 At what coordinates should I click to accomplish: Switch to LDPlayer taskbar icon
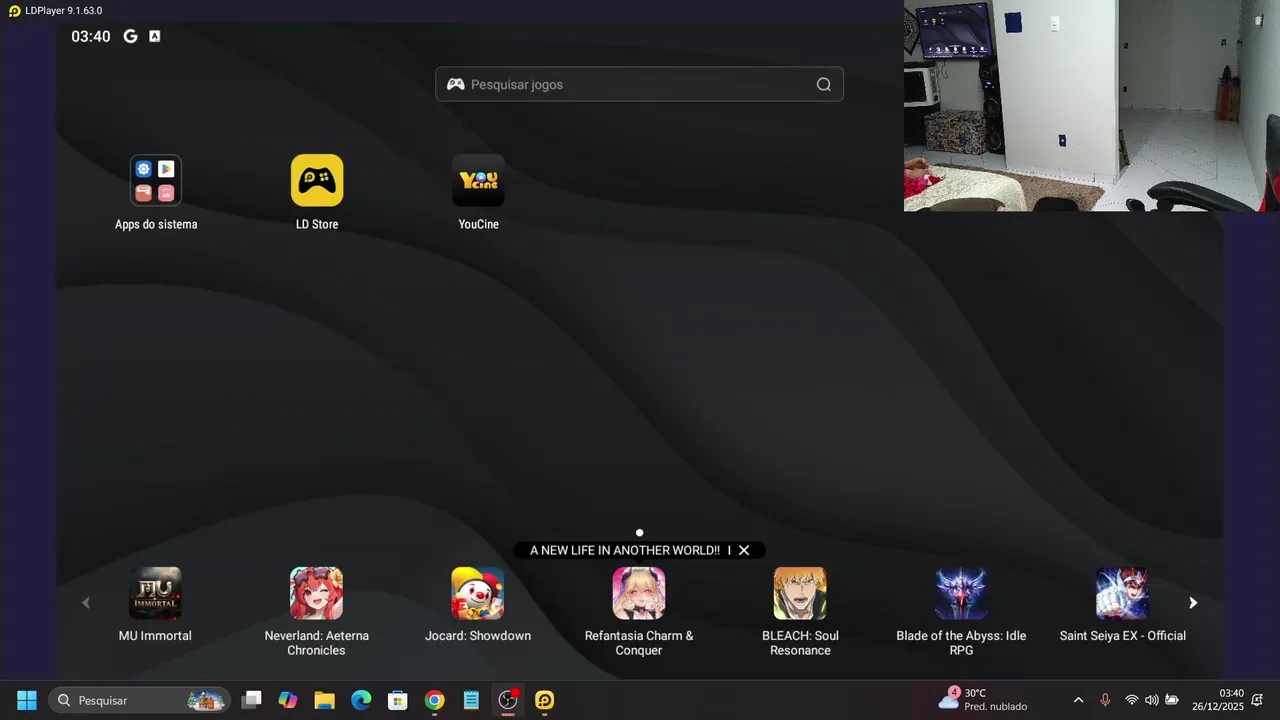(x=544, y=700)
